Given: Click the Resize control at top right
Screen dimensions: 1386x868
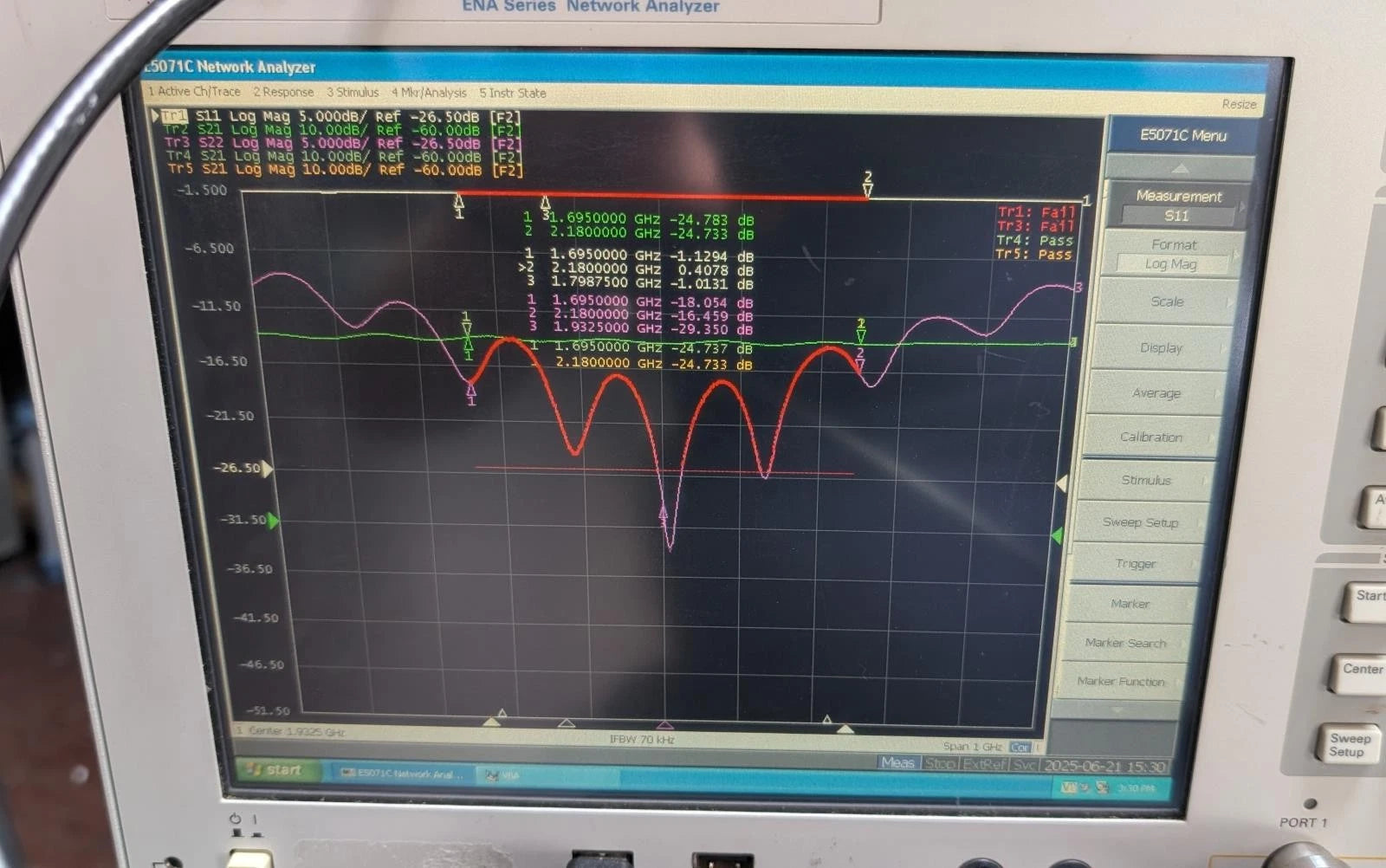Looking at the screenshot, I should [x=1239, y=104].
